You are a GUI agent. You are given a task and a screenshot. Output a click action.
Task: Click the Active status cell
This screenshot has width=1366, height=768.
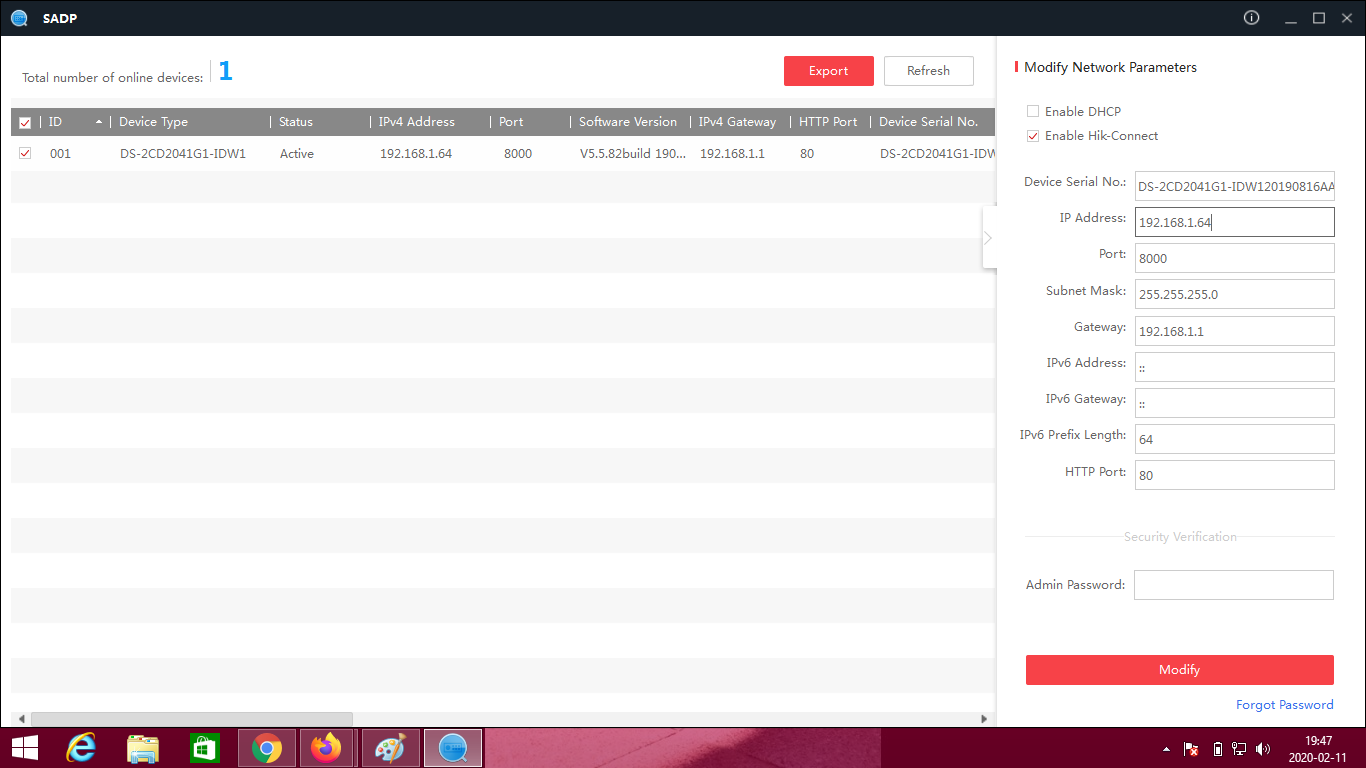pos(297,154)
